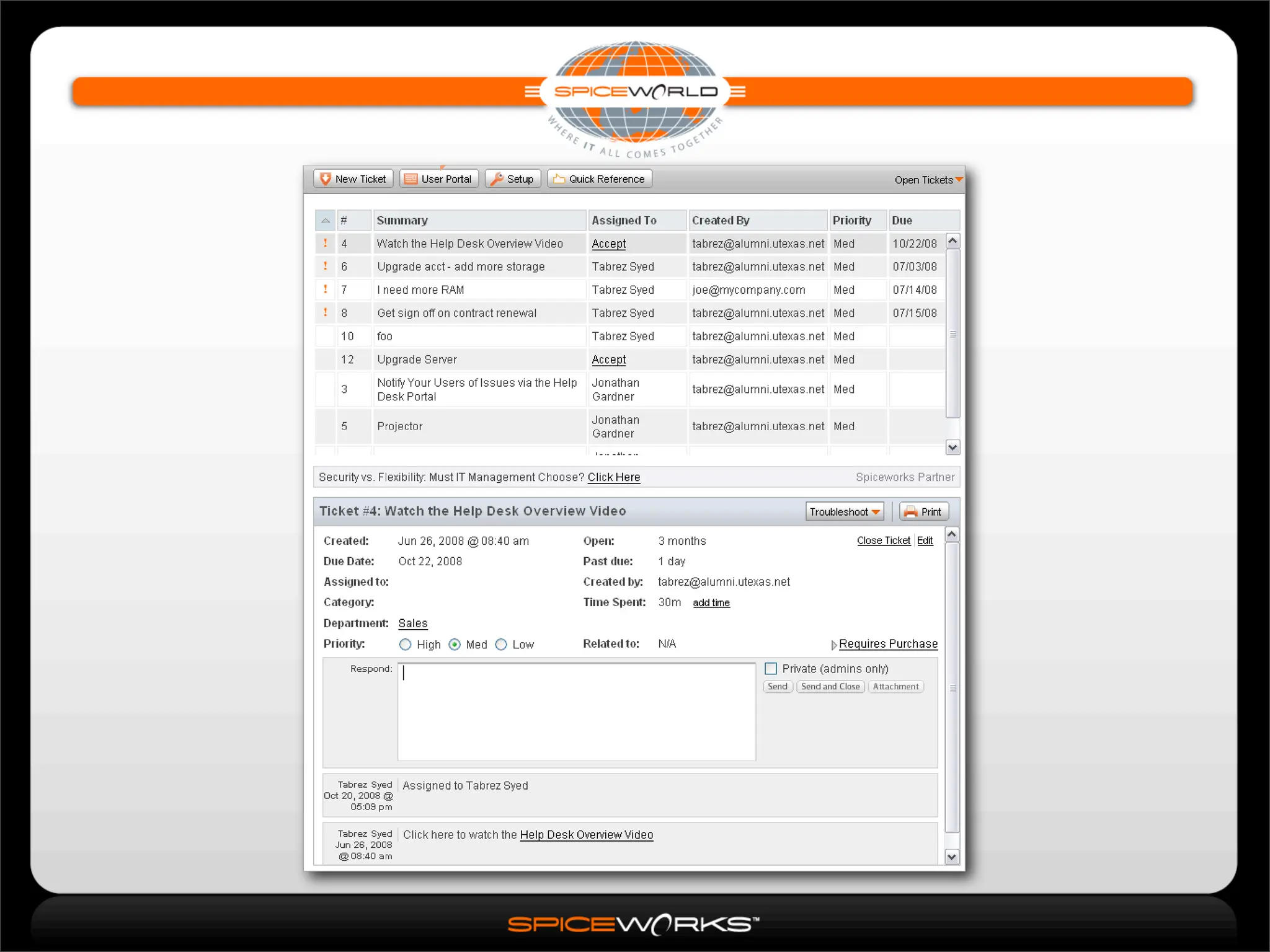Image resolution: width=1270 pixels, height=952 pixels.
Task: Follow the 'Click Here' partner ad link
Action: [x=614, y=477]
